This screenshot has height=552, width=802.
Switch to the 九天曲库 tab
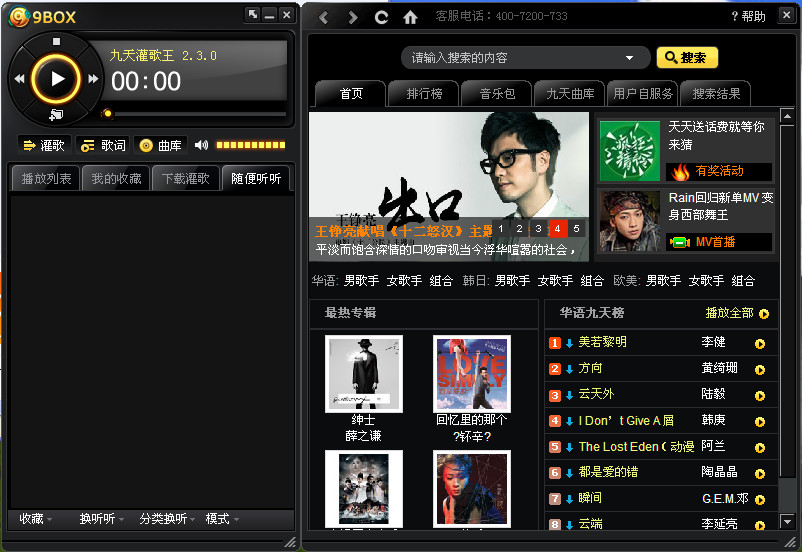(x=570, y=94)
